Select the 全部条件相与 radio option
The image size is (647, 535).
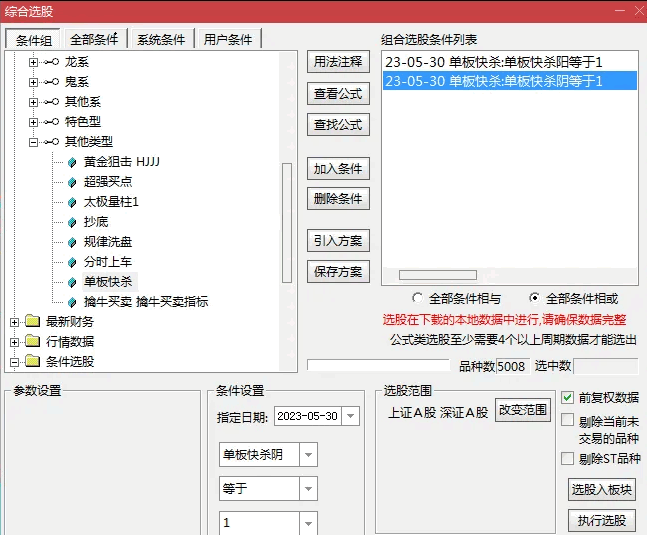coord(417,298)
